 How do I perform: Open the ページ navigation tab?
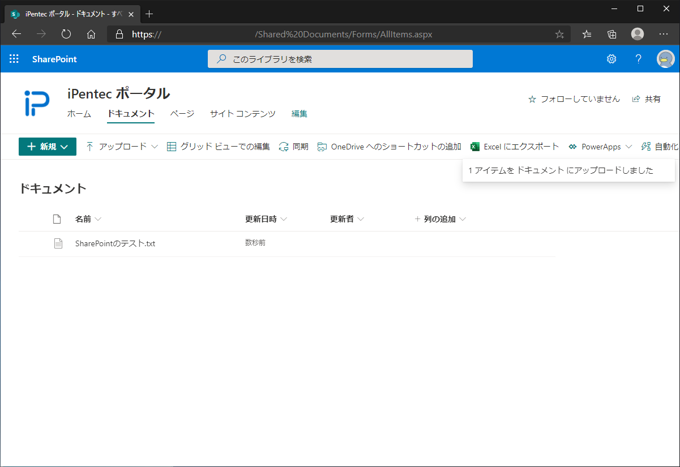(182, 114)
